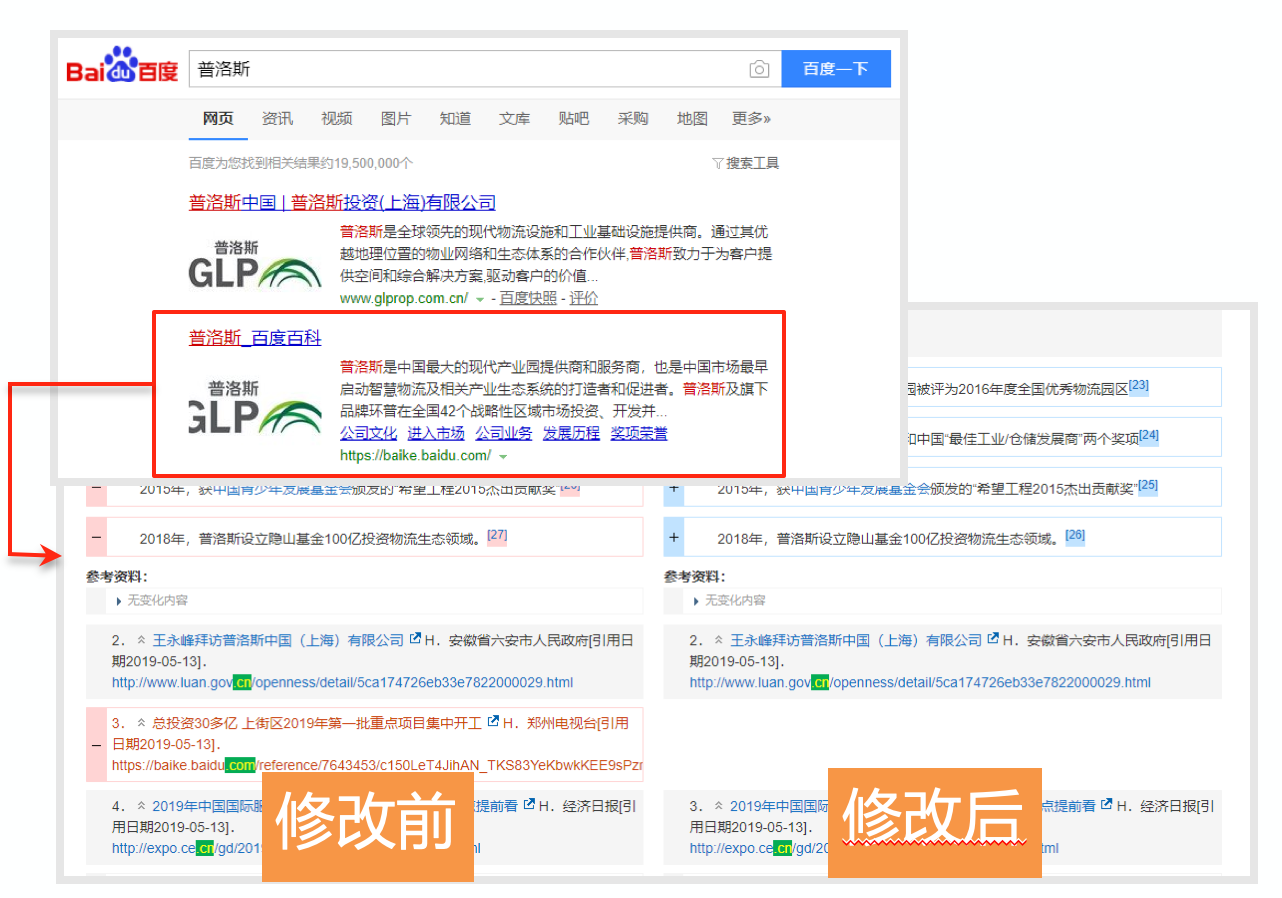Image resolution: width=1282 pixels, height=898 pixels.
Task: Click external-link icon after right 王永峰拜访普洛斯中国
Action: click(993, 639)
